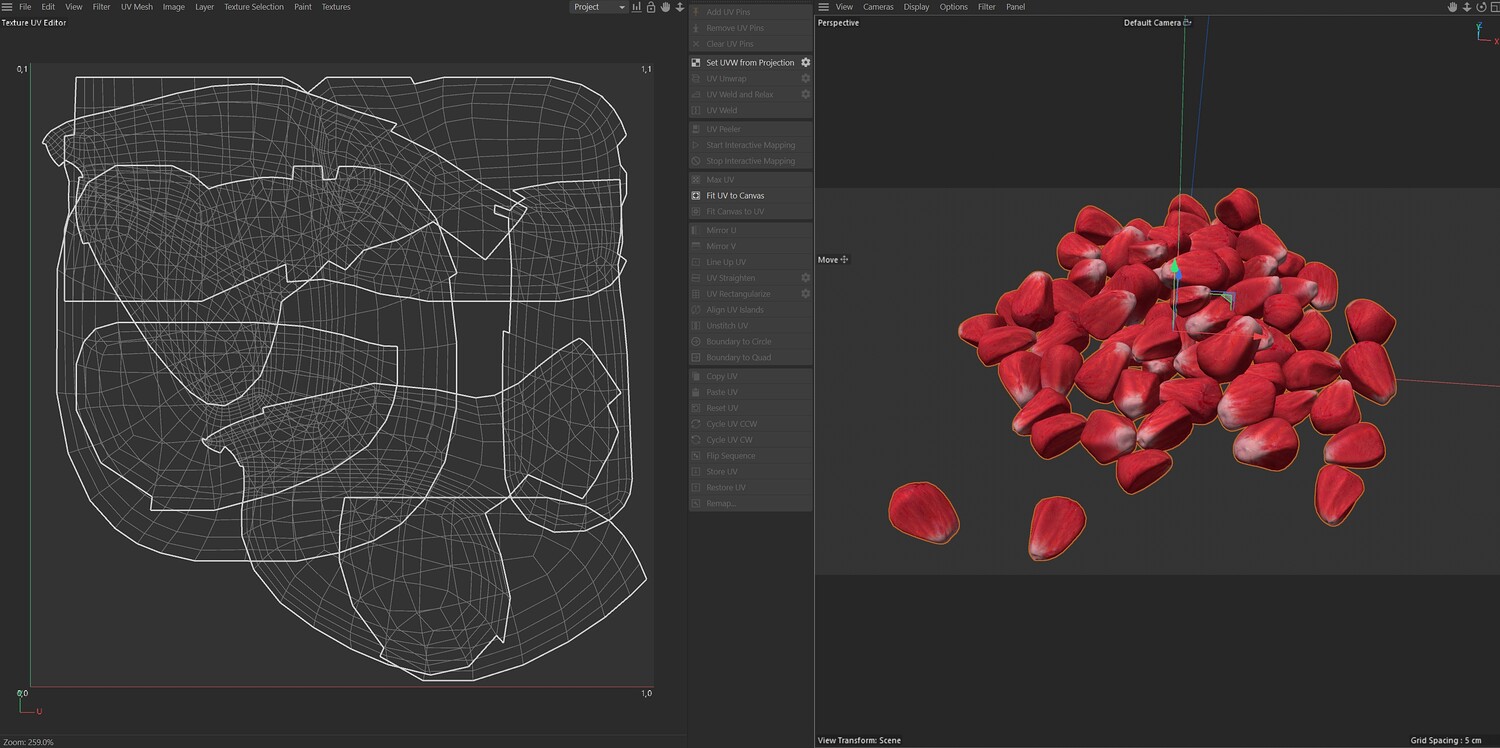Open the Image menu
The width and height of the screenshot is (1500, 748).
174,7
